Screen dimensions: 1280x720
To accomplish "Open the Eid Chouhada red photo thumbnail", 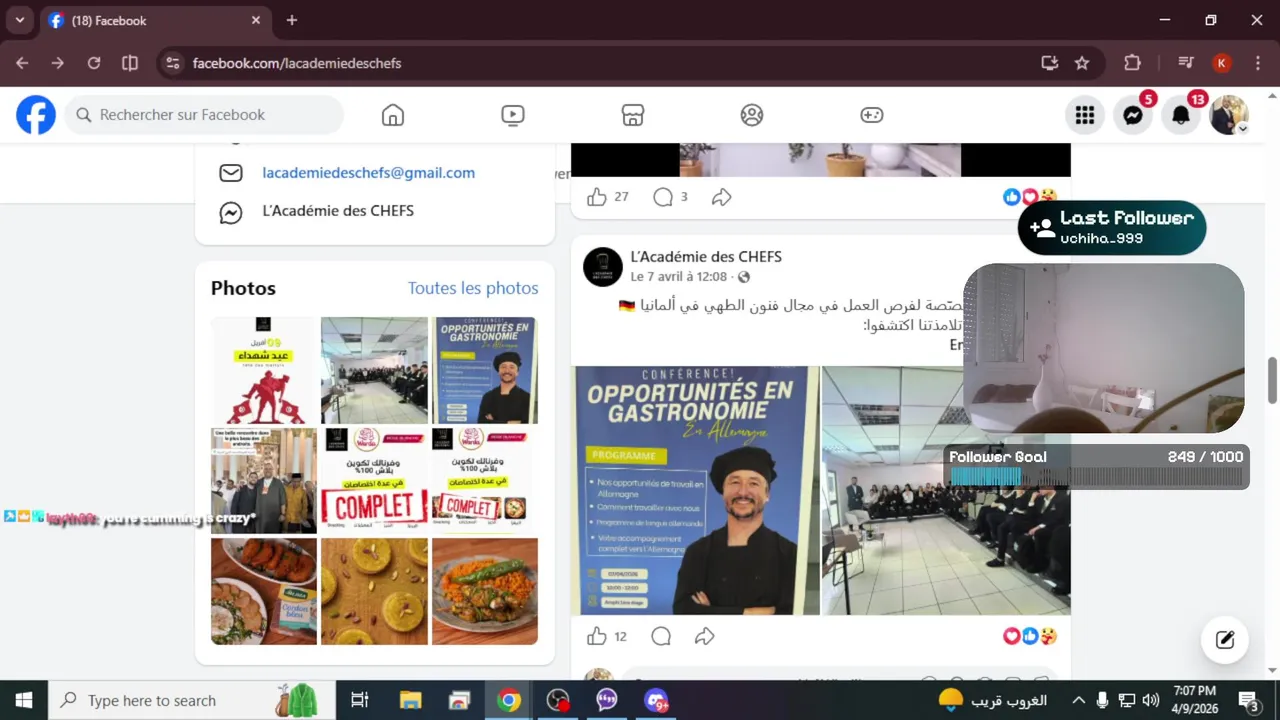I will [263, 370].
